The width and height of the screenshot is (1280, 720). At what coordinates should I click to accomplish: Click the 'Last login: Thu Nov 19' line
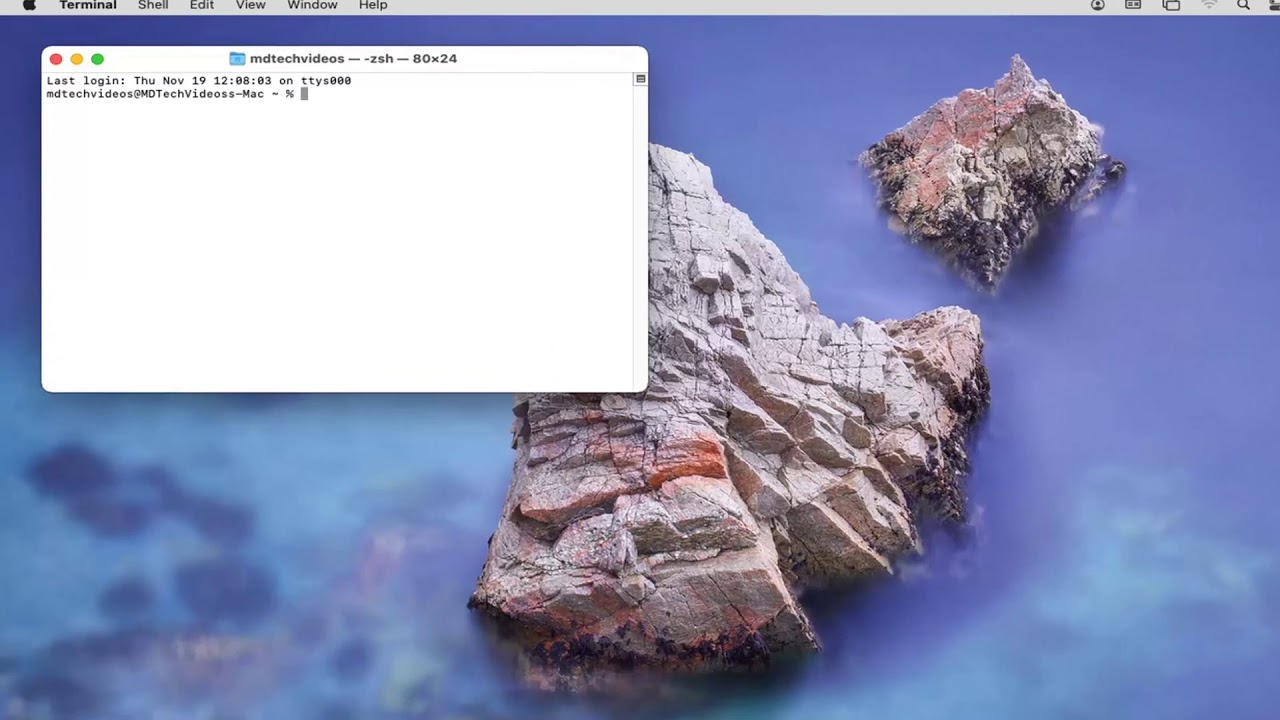click(199, 81)
